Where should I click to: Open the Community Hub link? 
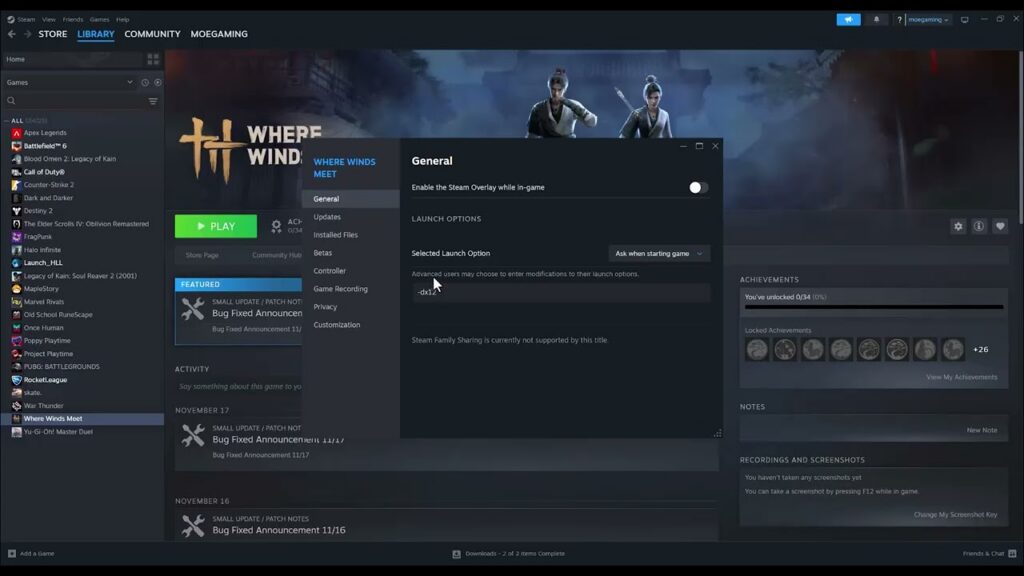277,255
